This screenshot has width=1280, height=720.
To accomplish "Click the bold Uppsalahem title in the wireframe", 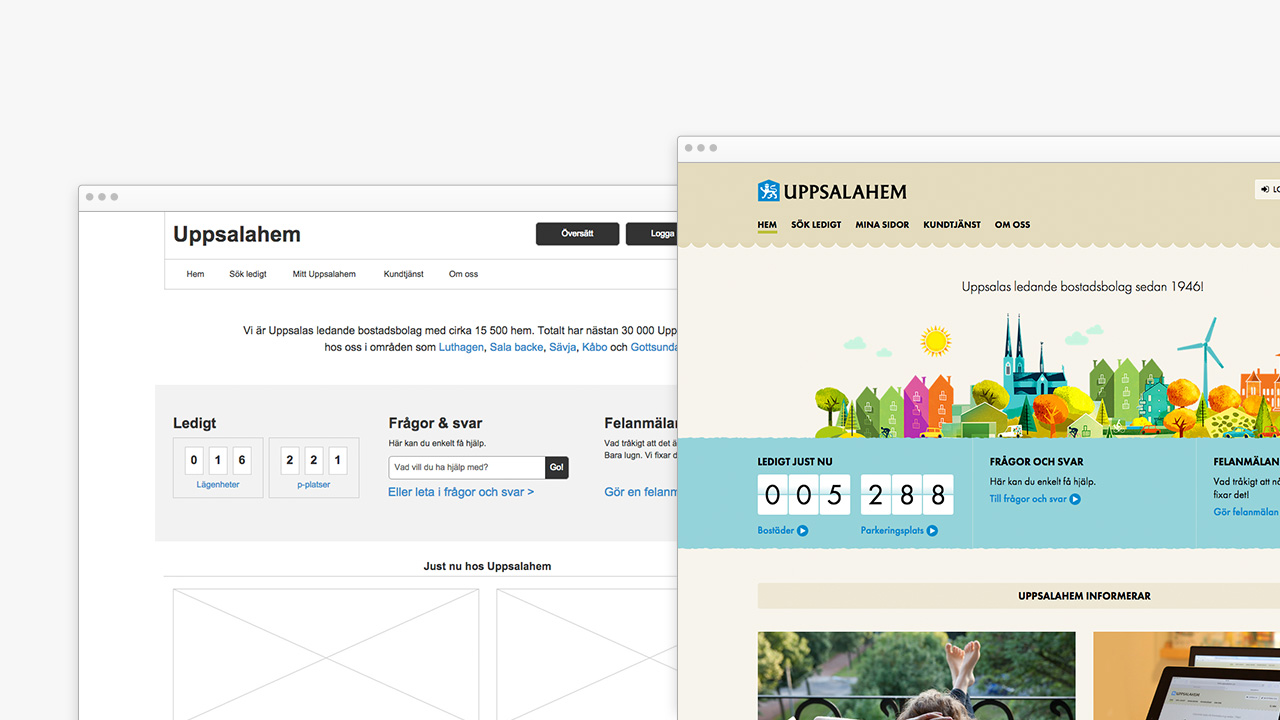I will coord(237,234).
